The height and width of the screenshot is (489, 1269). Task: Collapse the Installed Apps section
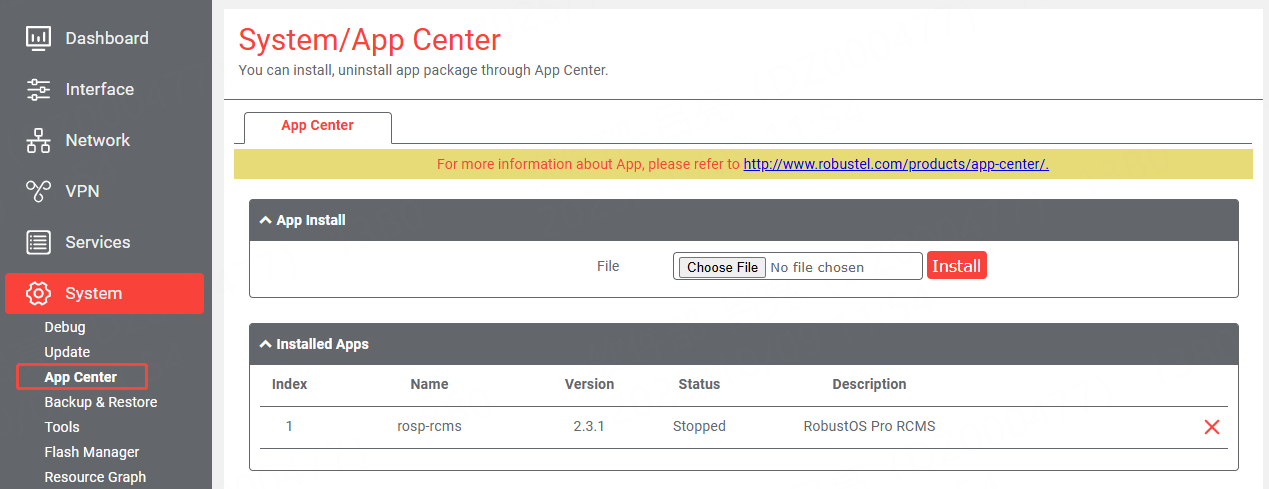point(265,344)
